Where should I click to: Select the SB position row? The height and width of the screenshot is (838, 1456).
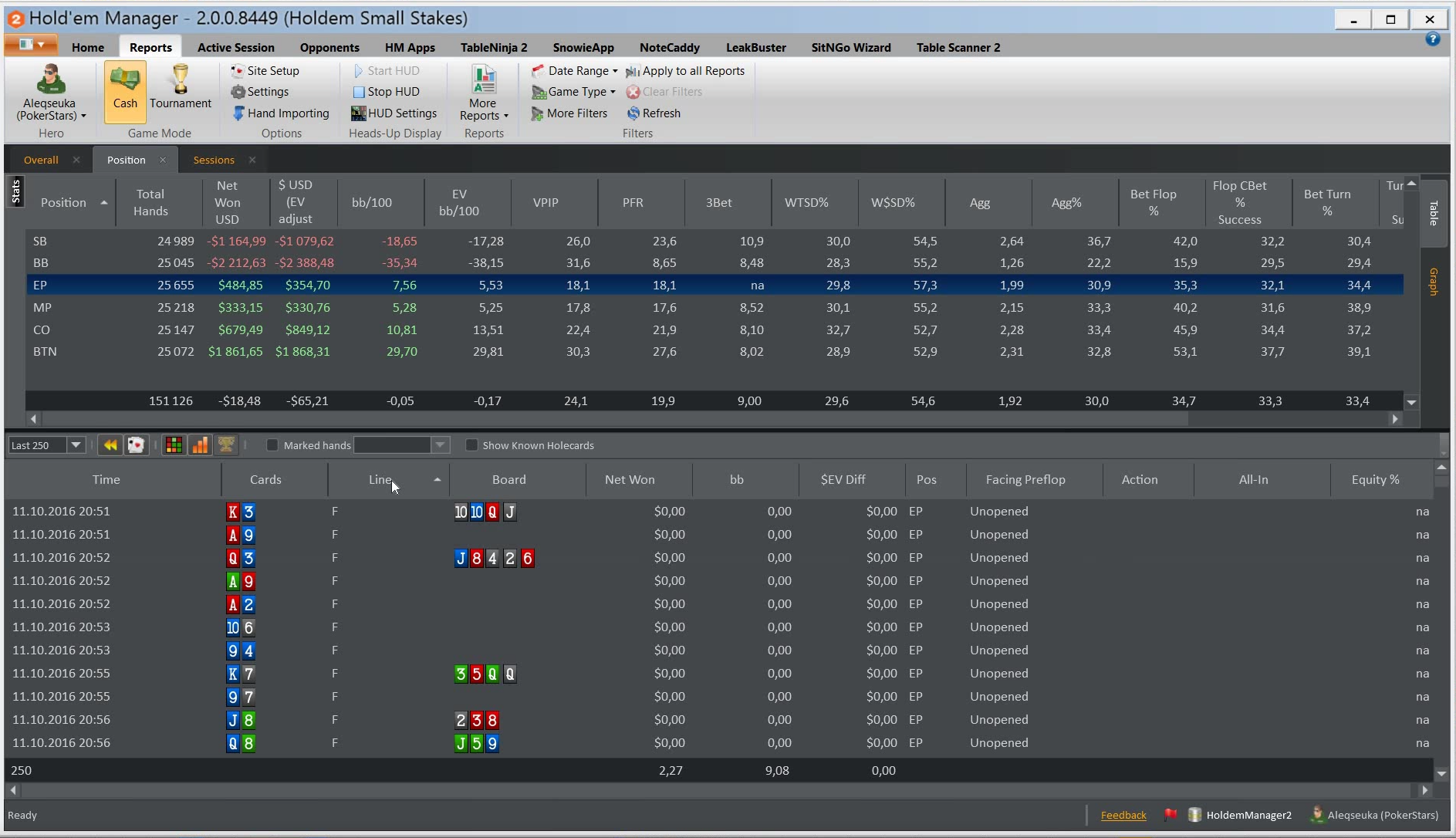tap(714, 242)
